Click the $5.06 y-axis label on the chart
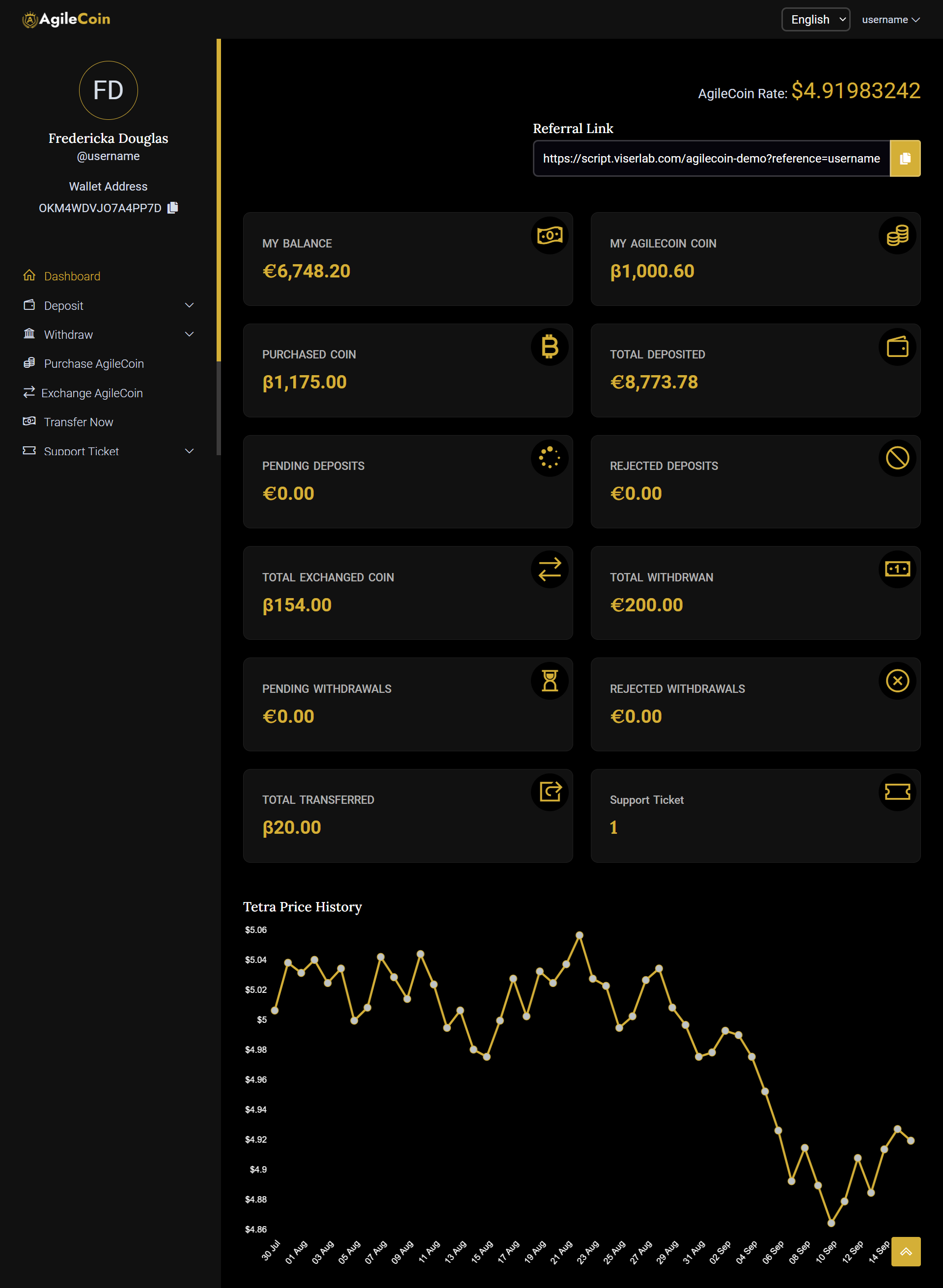This screenshot has width=943, height=1288. (256, 930)
